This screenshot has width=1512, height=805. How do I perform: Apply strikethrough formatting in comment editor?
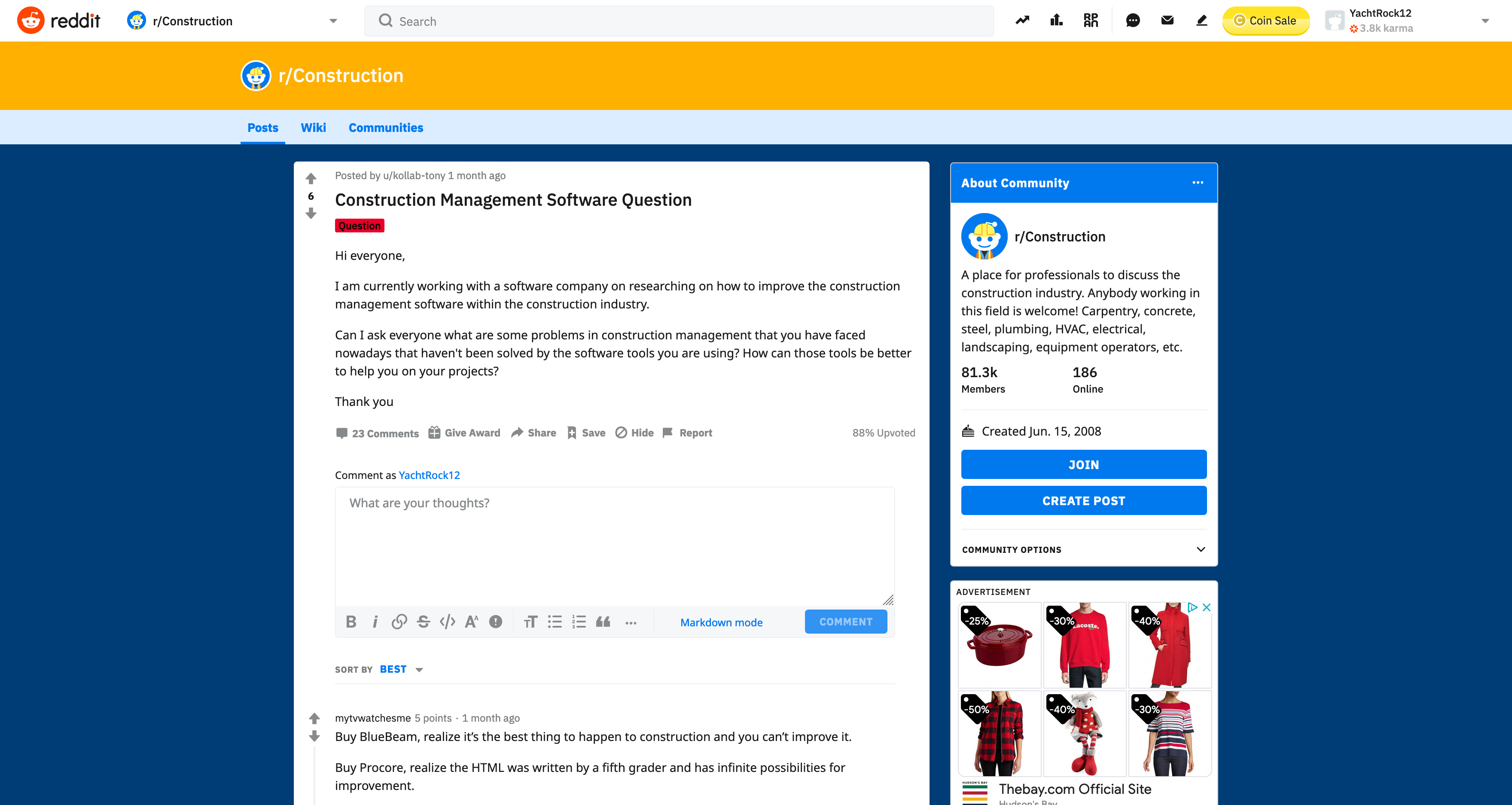click(x=423, y=622)
